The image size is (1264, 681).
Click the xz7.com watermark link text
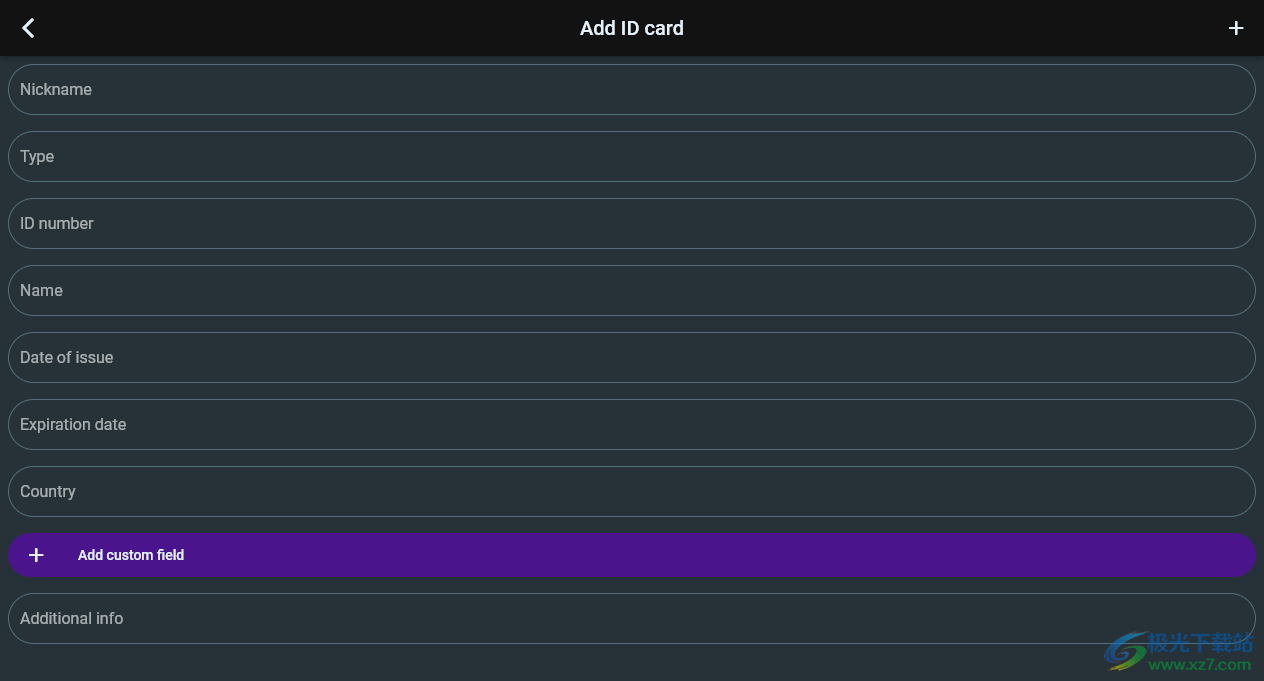tap(1199, 665)
